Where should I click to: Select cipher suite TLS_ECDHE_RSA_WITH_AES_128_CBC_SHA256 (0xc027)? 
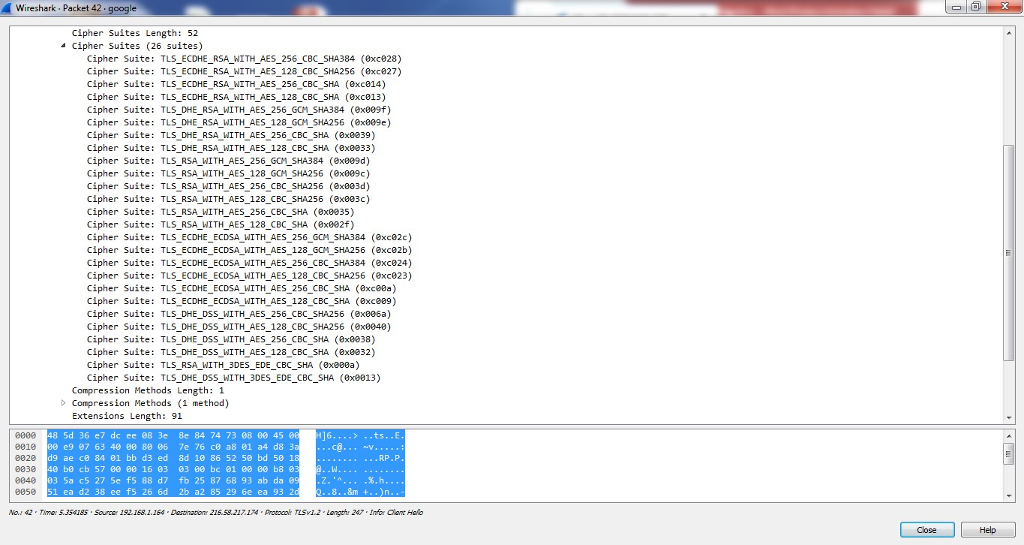(x=244, y=71)
